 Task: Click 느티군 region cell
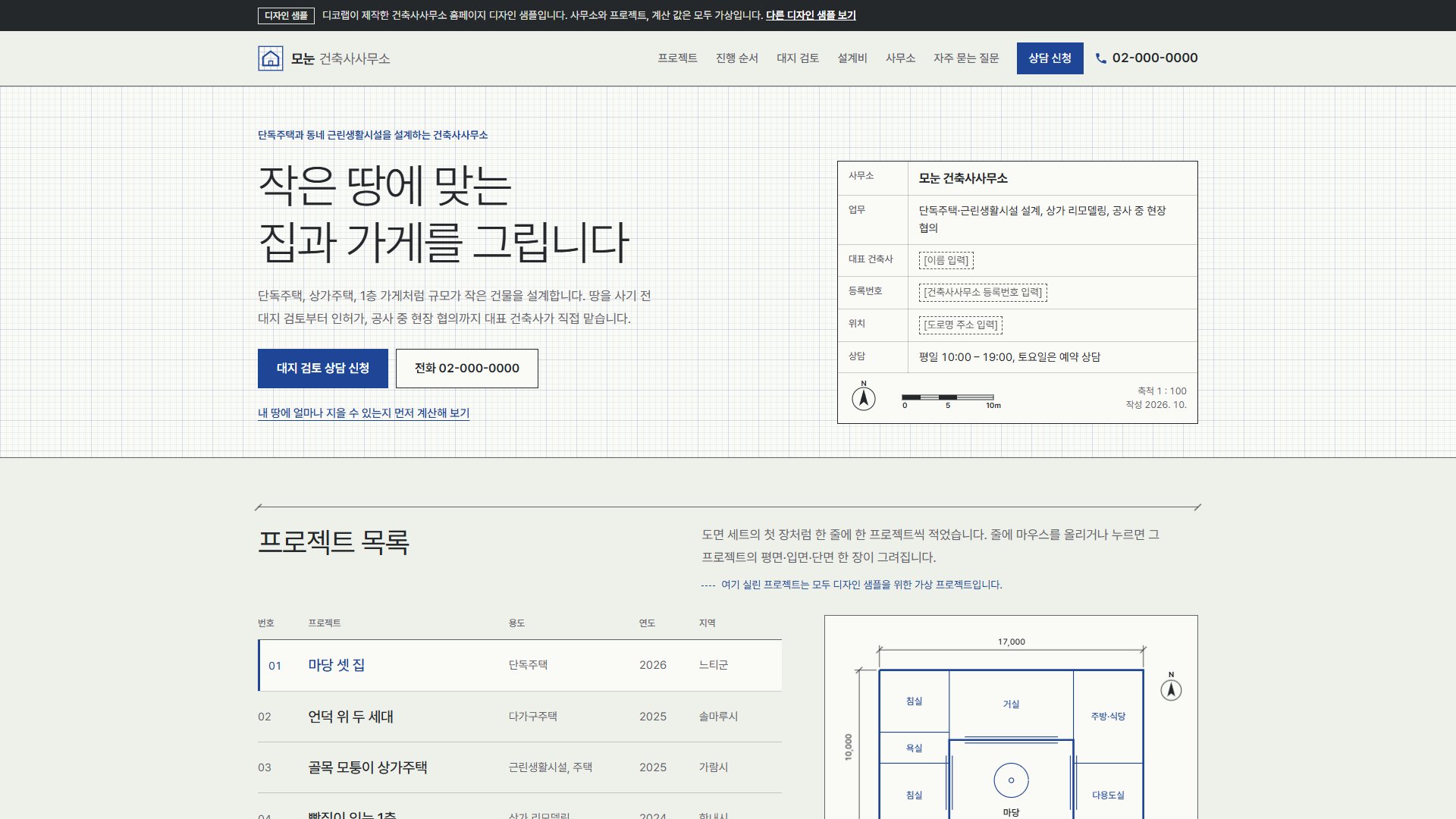click(713, 665)
